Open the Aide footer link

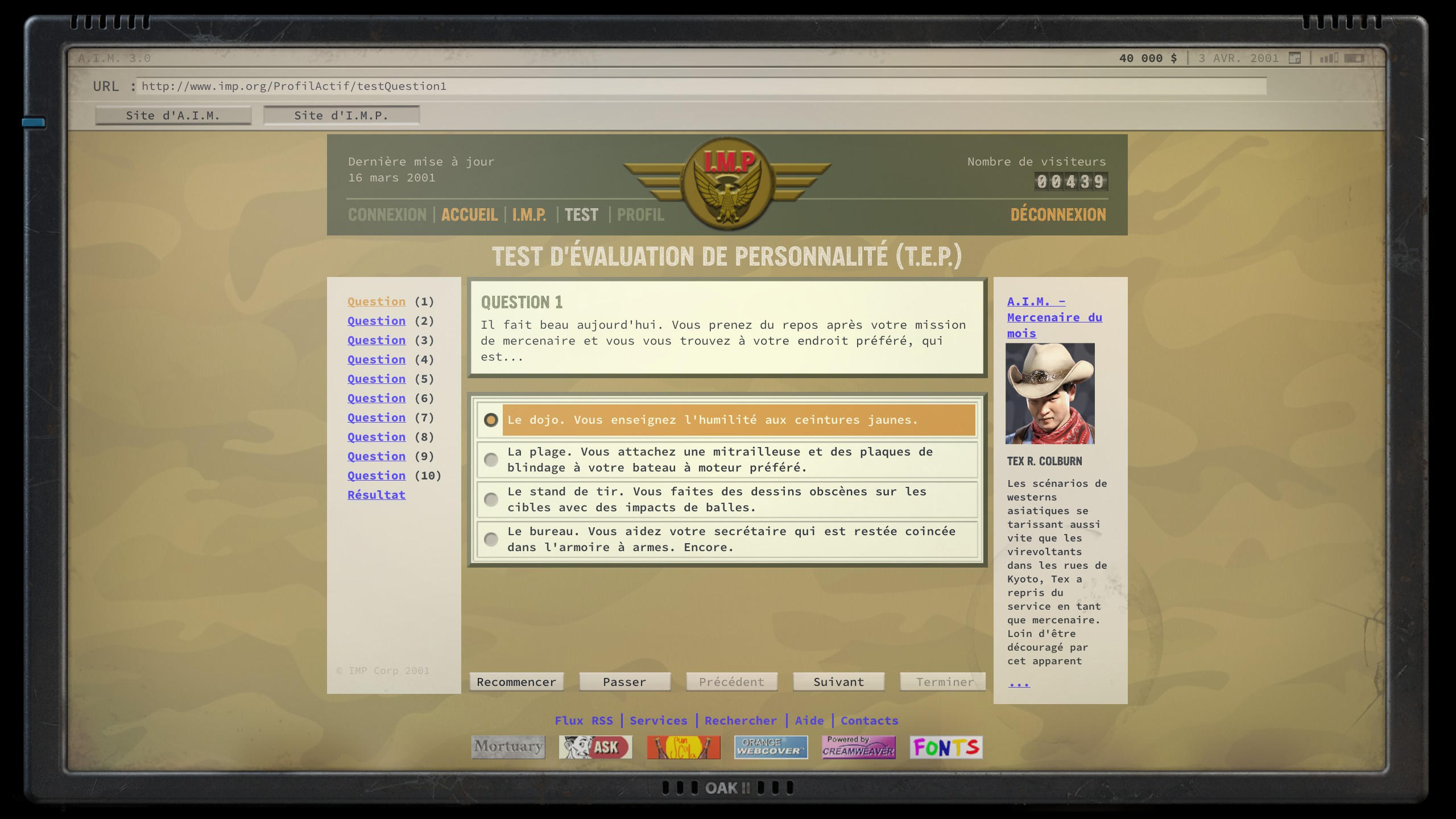809,721
